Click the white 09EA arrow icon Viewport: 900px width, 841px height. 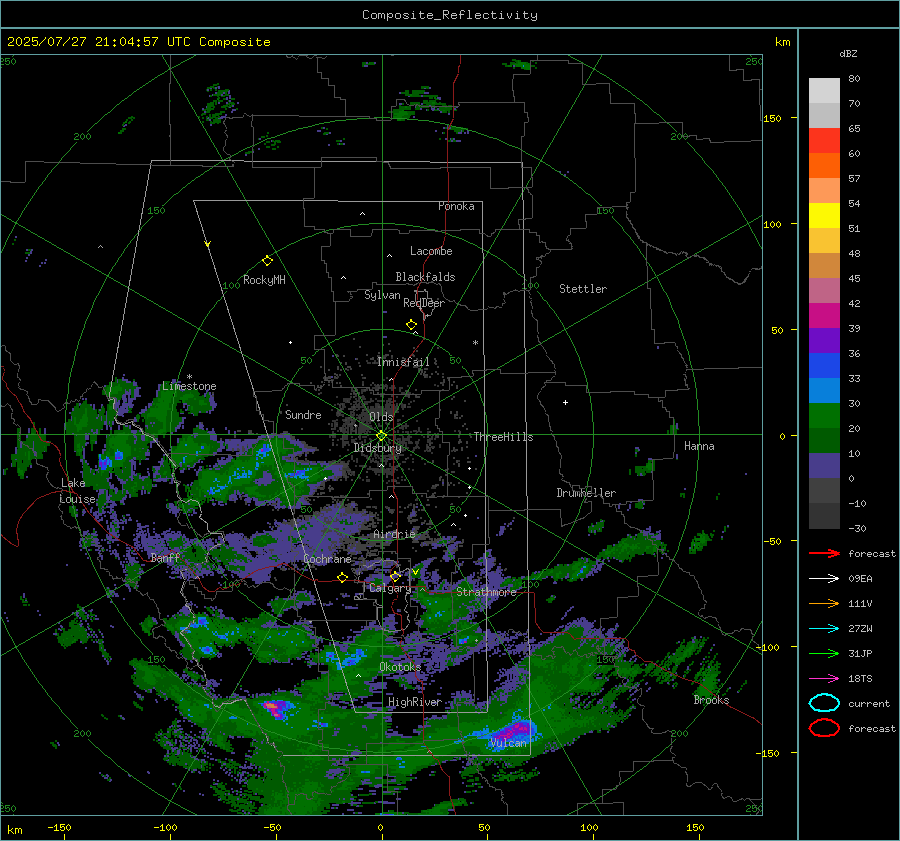coord(824,578)
